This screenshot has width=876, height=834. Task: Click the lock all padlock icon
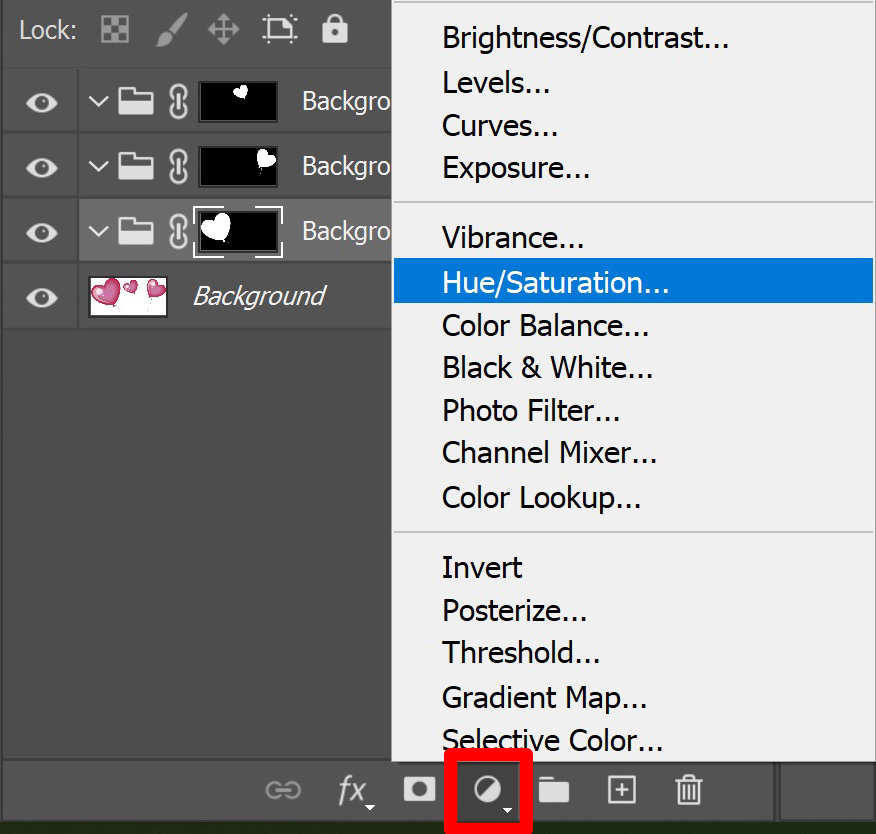(x=335, y=29)
